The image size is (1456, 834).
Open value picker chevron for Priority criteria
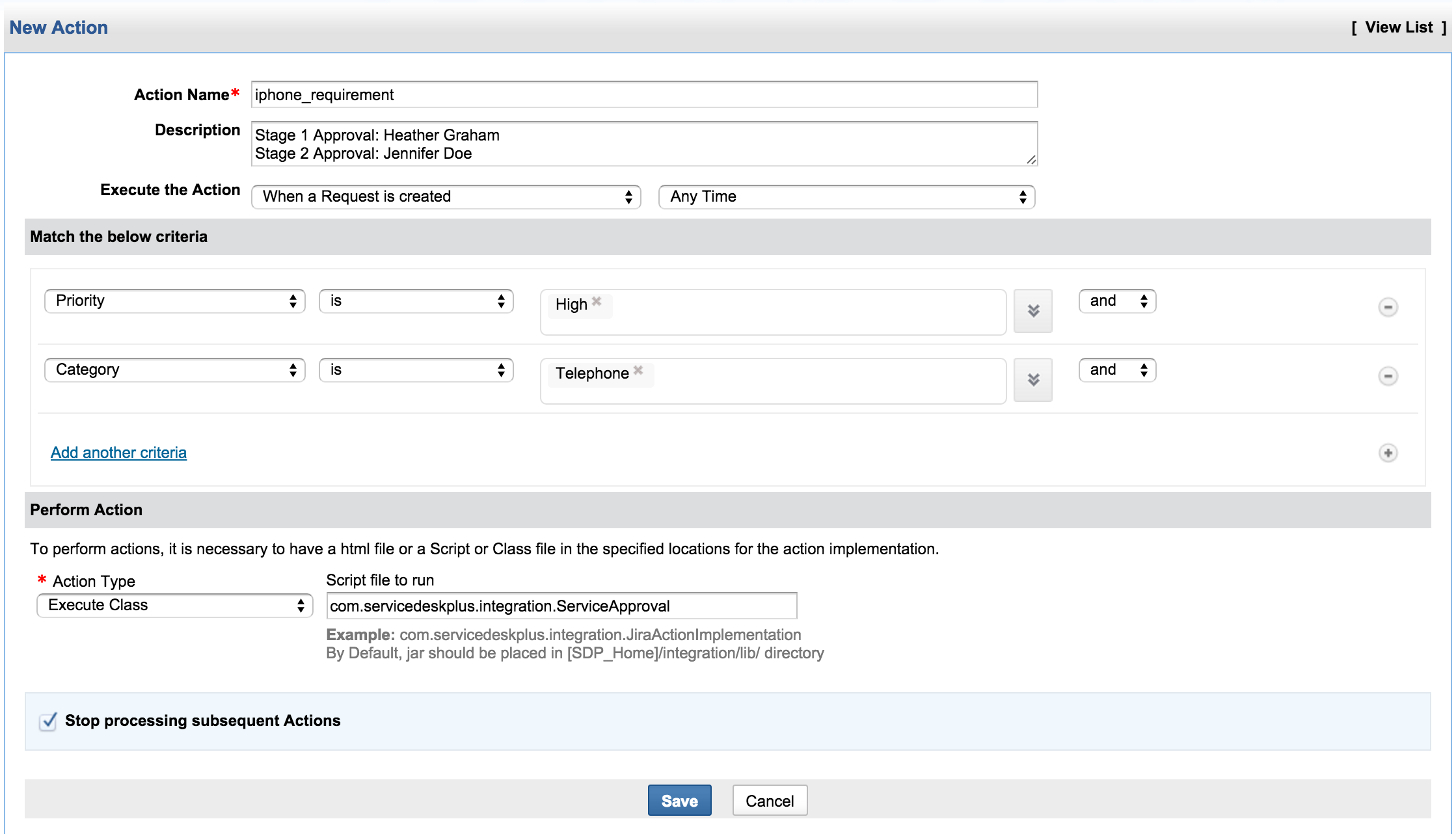pyautogui.click(x=1032, y=311)
